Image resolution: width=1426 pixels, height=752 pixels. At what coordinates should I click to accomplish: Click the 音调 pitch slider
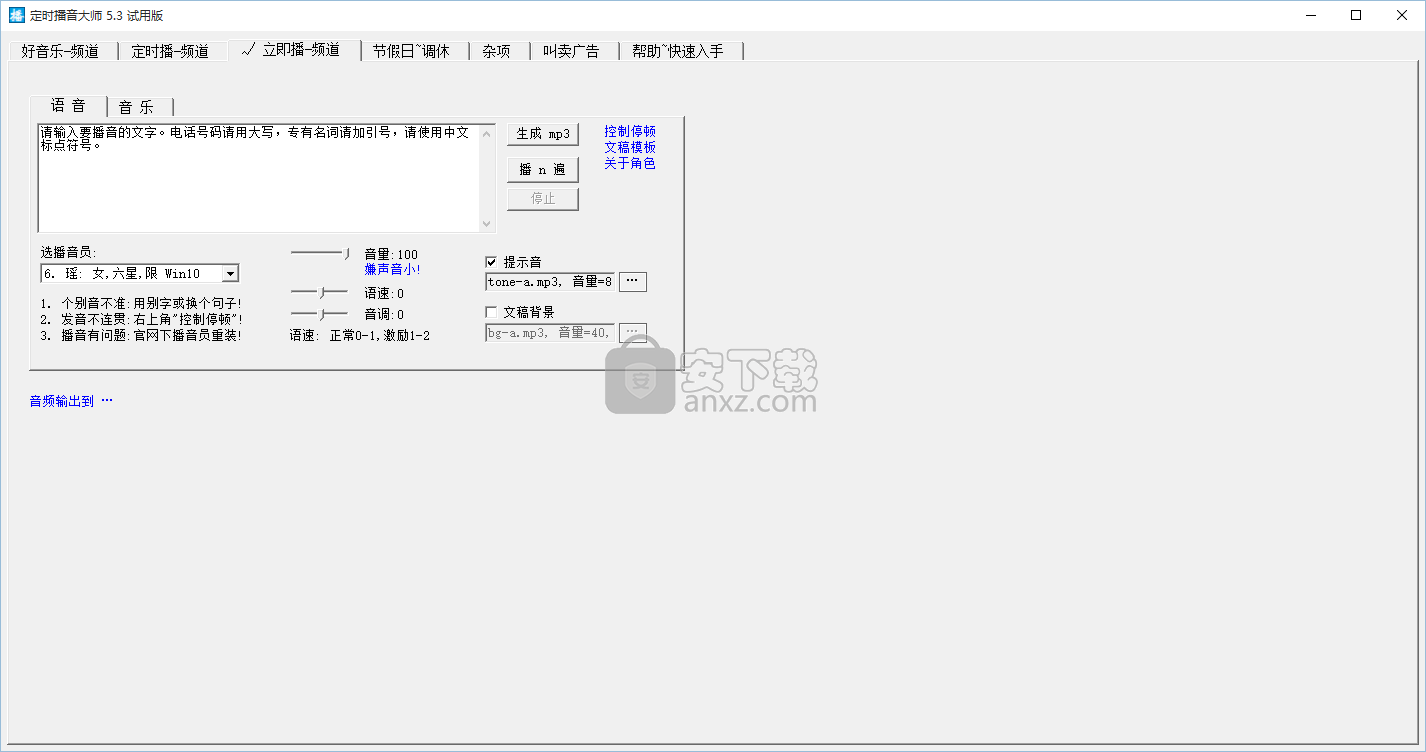click(320, 315)
